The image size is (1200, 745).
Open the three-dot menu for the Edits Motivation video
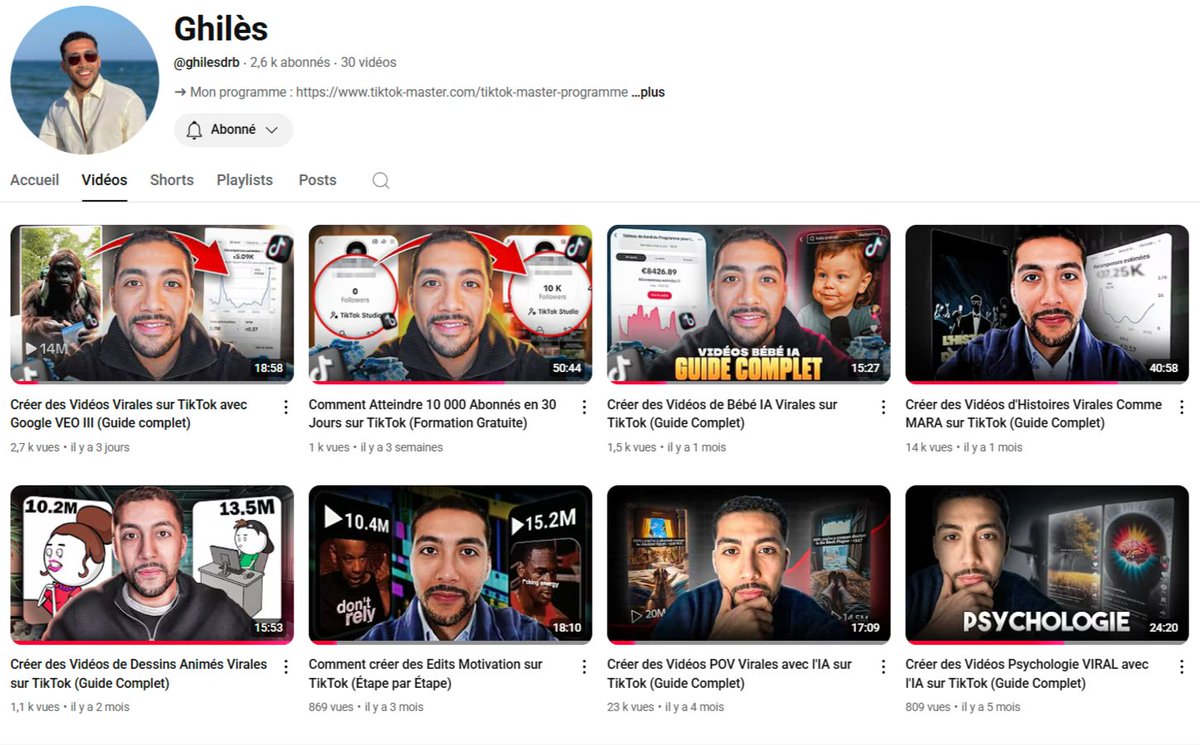click(584, 667)
